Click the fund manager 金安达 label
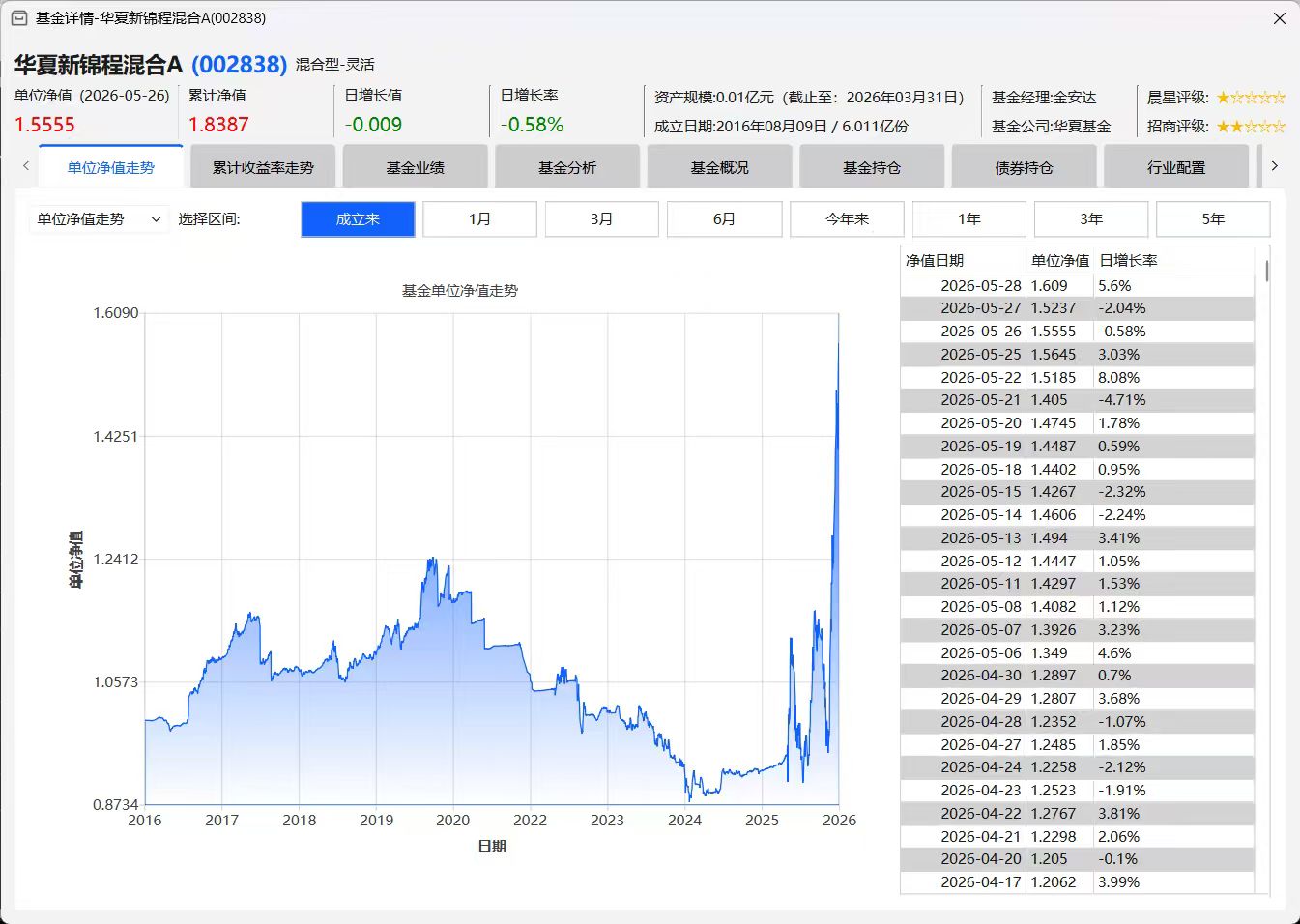1300x924 pixels. pyautogui.click(x=1044, y=98)
